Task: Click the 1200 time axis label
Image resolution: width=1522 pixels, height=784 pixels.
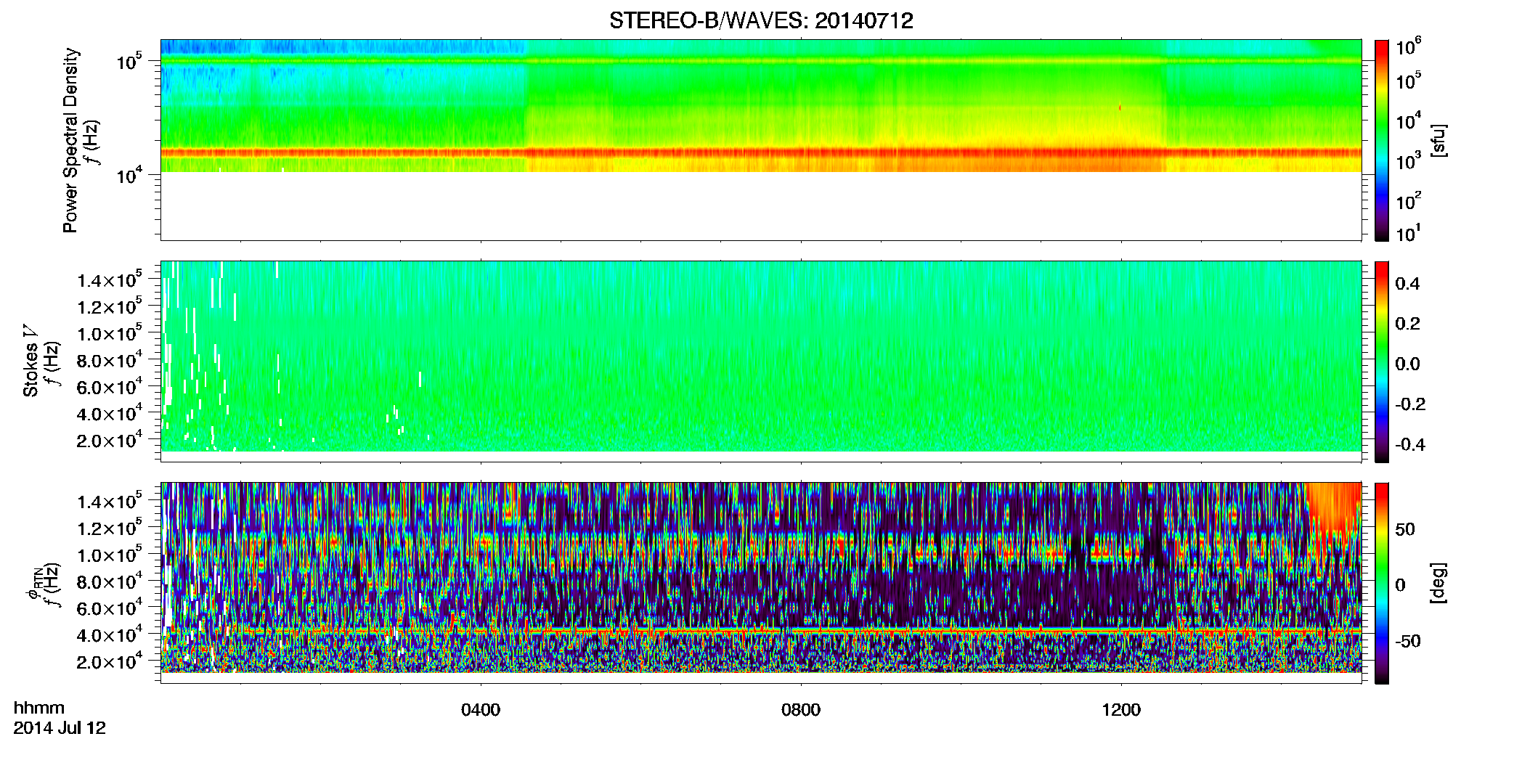Action: pyautogui.click(x=1121, y=710)
